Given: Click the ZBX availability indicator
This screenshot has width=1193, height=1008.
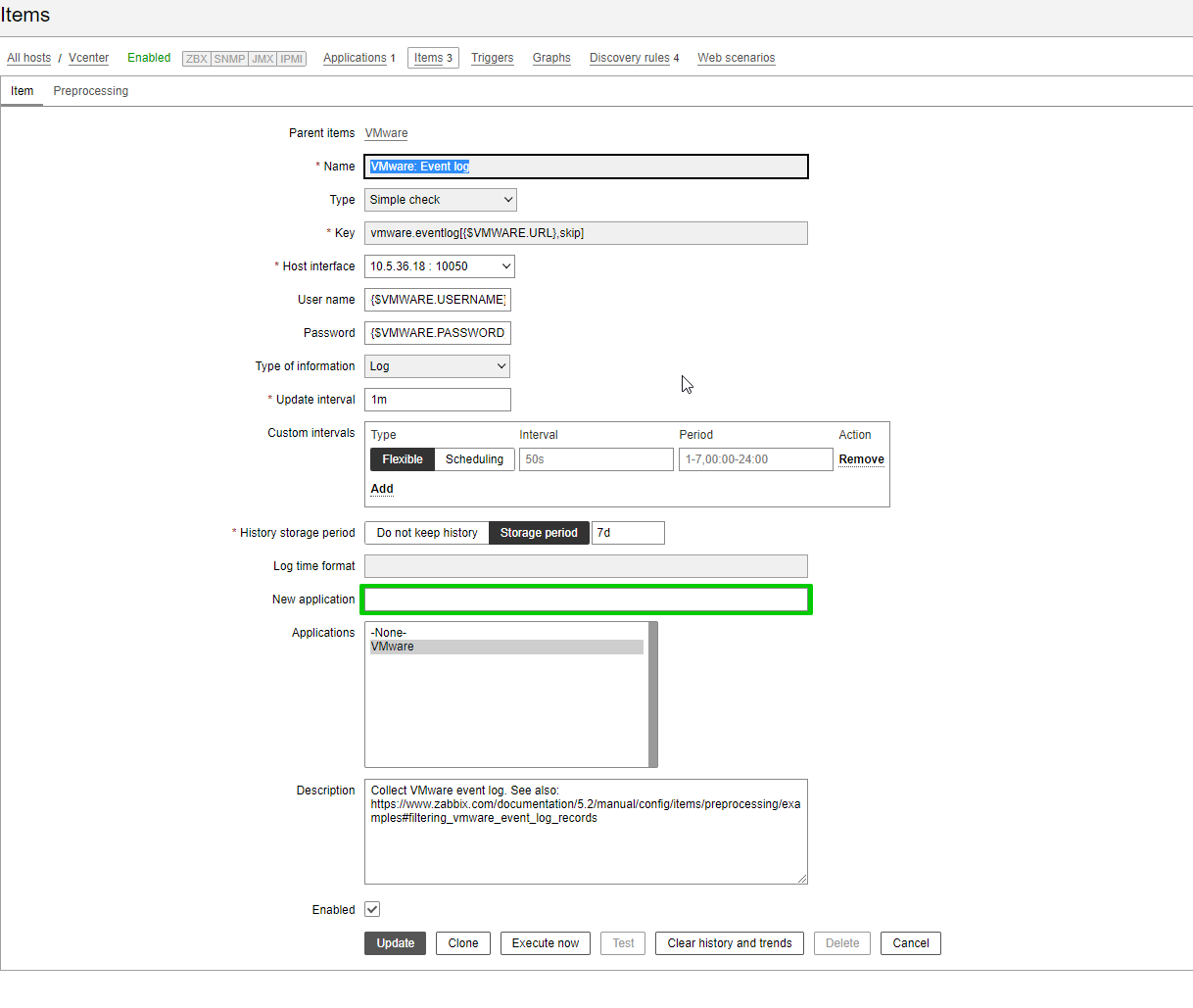Looking at the screenshot, I should click(x=197, y=59).
